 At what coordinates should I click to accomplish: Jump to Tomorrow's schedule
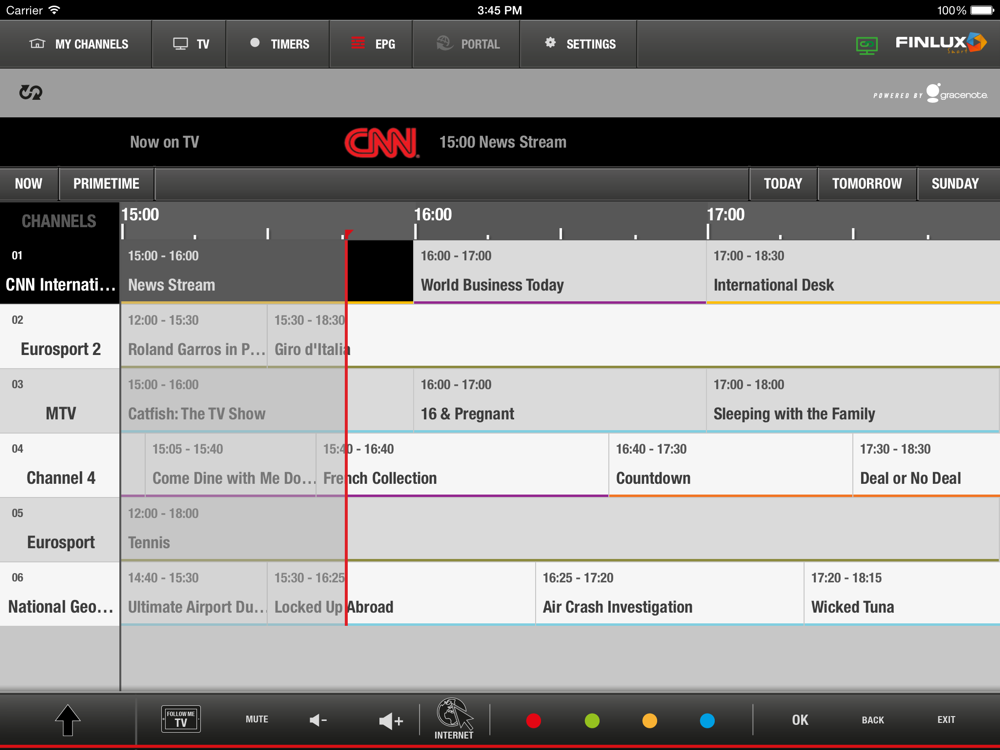click(x=866, y=184)
